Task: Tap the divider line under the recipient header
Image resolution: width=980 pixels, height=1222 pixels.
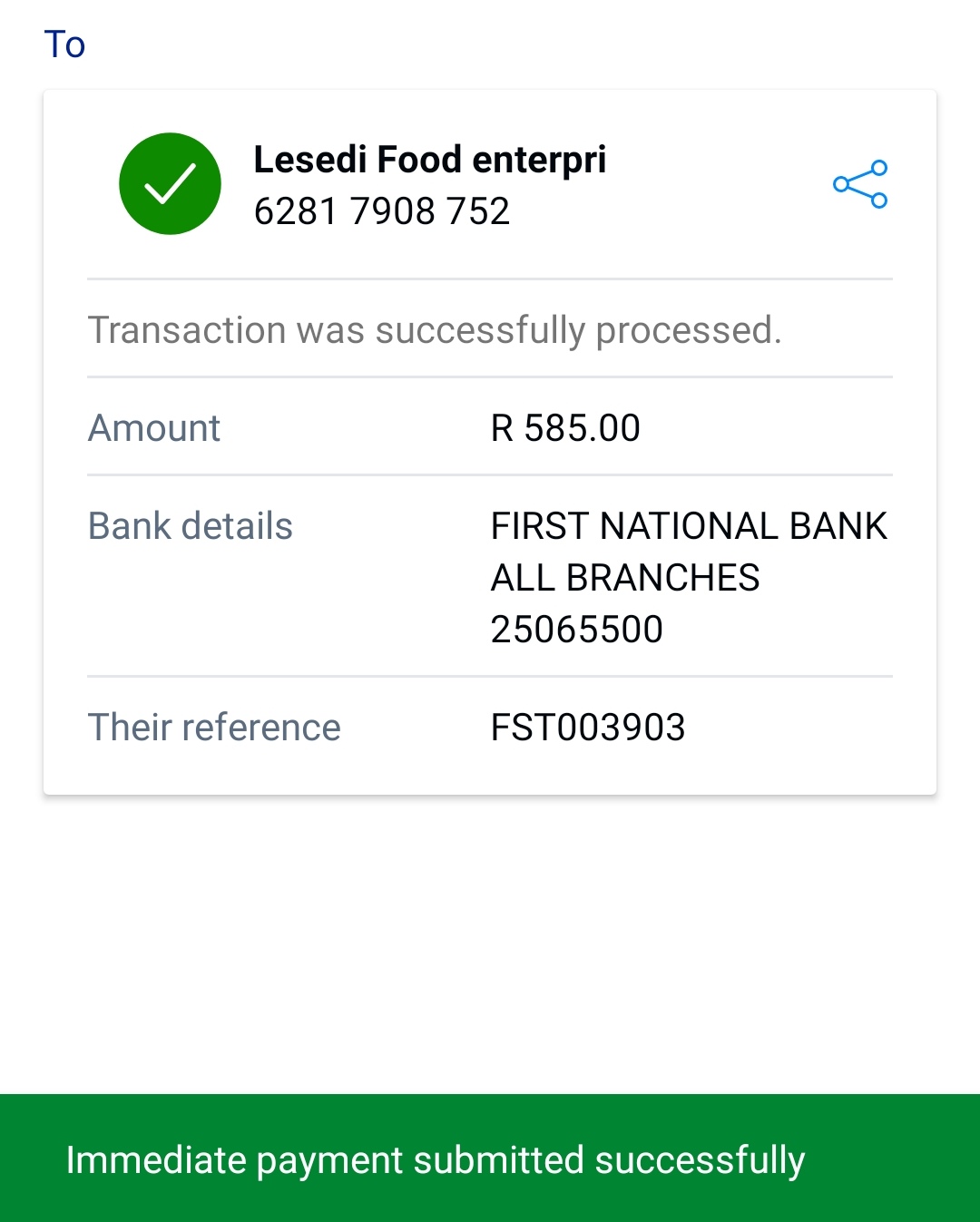Action: click(490, 279)
